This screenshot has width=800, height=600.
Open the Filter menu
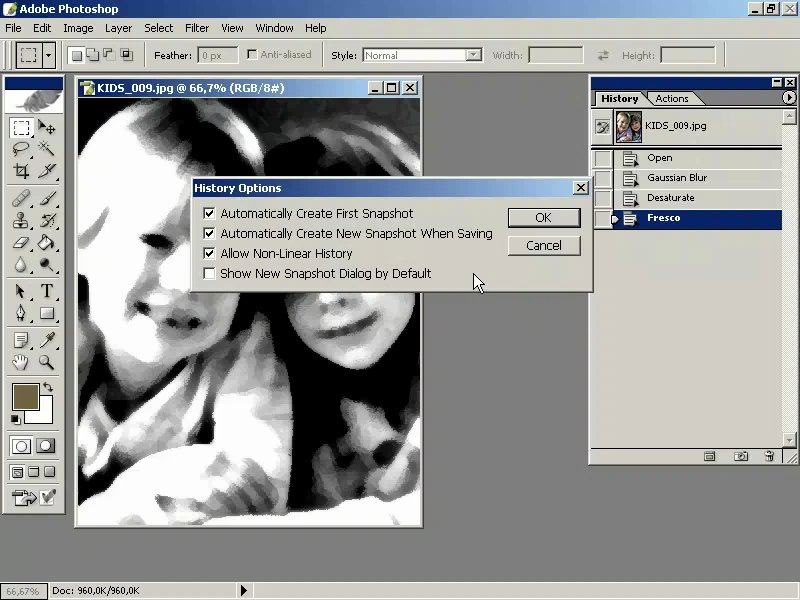point(197,28)
